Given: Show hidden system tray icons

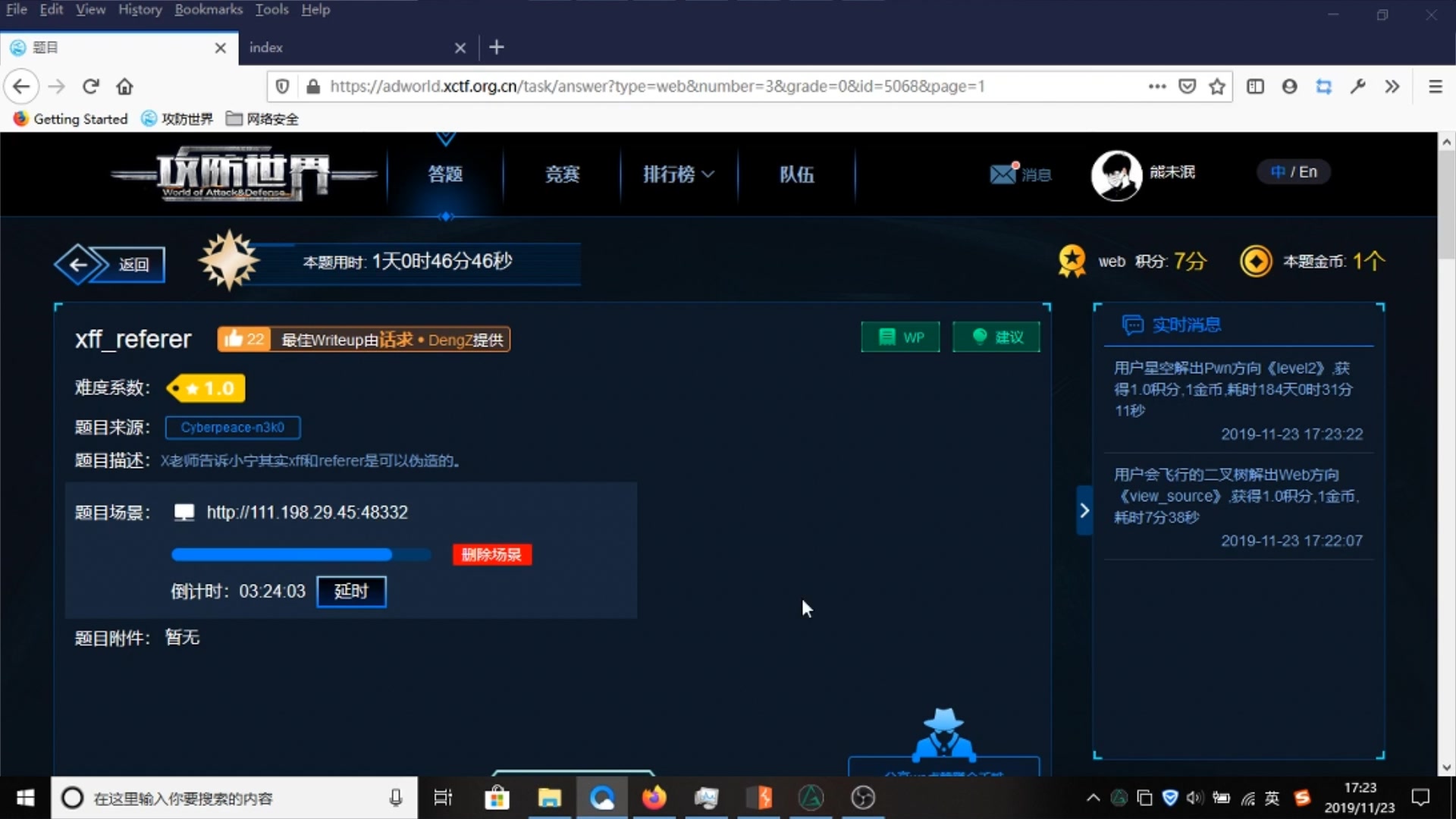Looking at the screenshot, I should pos(1093,798).
